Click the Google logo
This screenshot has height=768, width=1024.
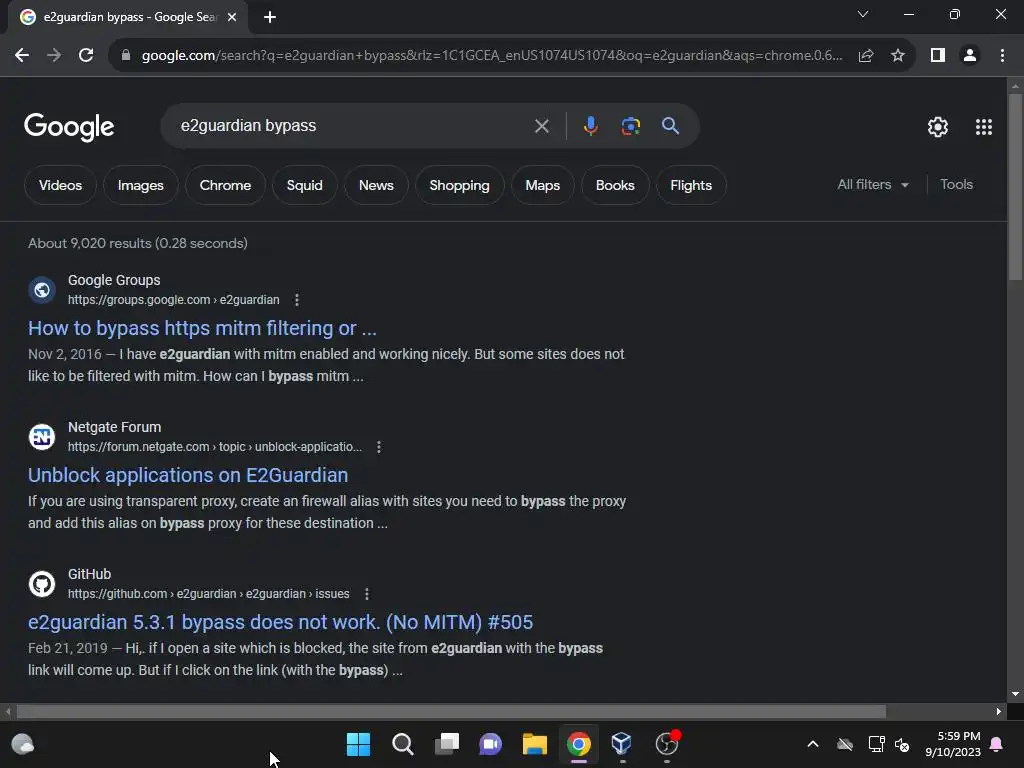(x=69, y=127)
